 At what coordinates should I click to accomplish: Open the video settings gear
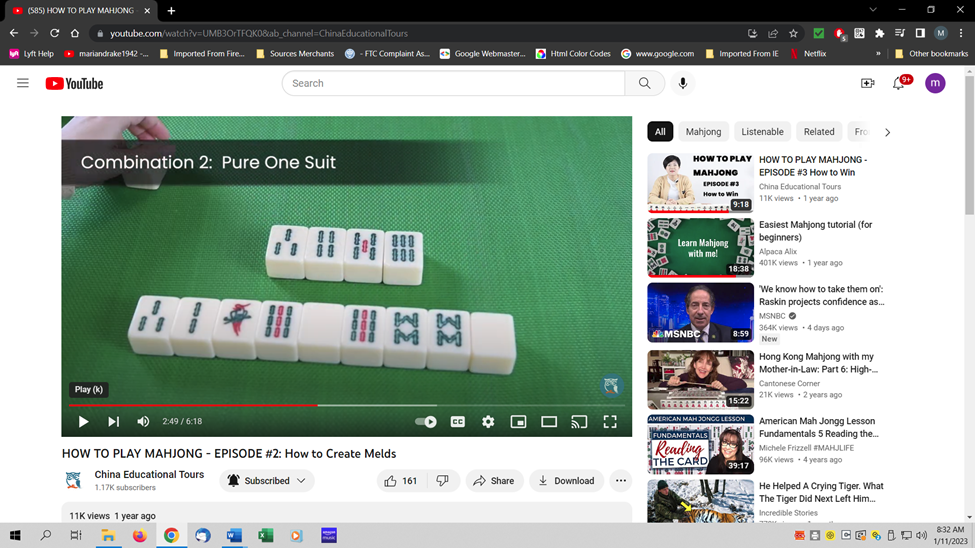(x=488, y=422)
